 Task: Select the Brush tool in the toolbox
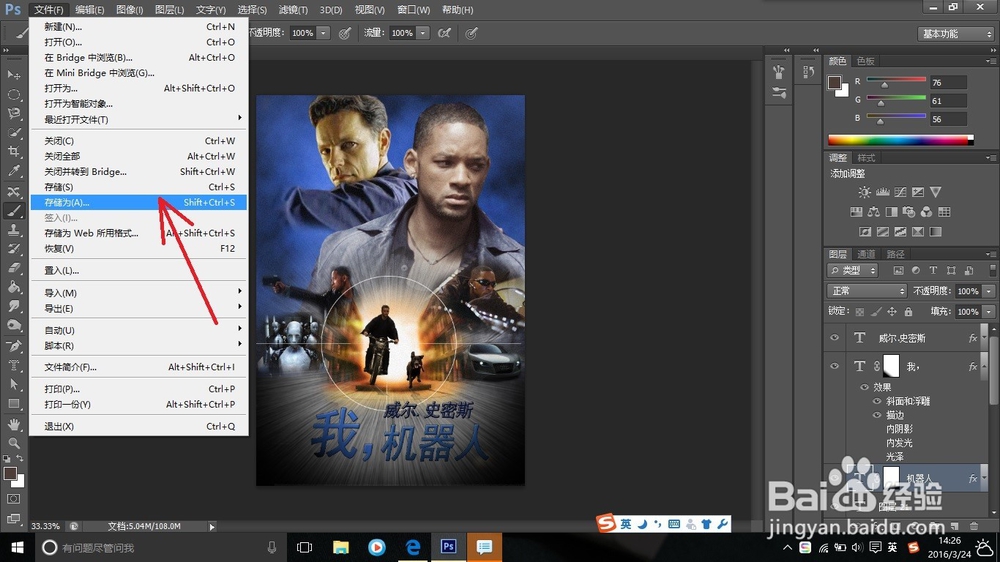[13, 211]
